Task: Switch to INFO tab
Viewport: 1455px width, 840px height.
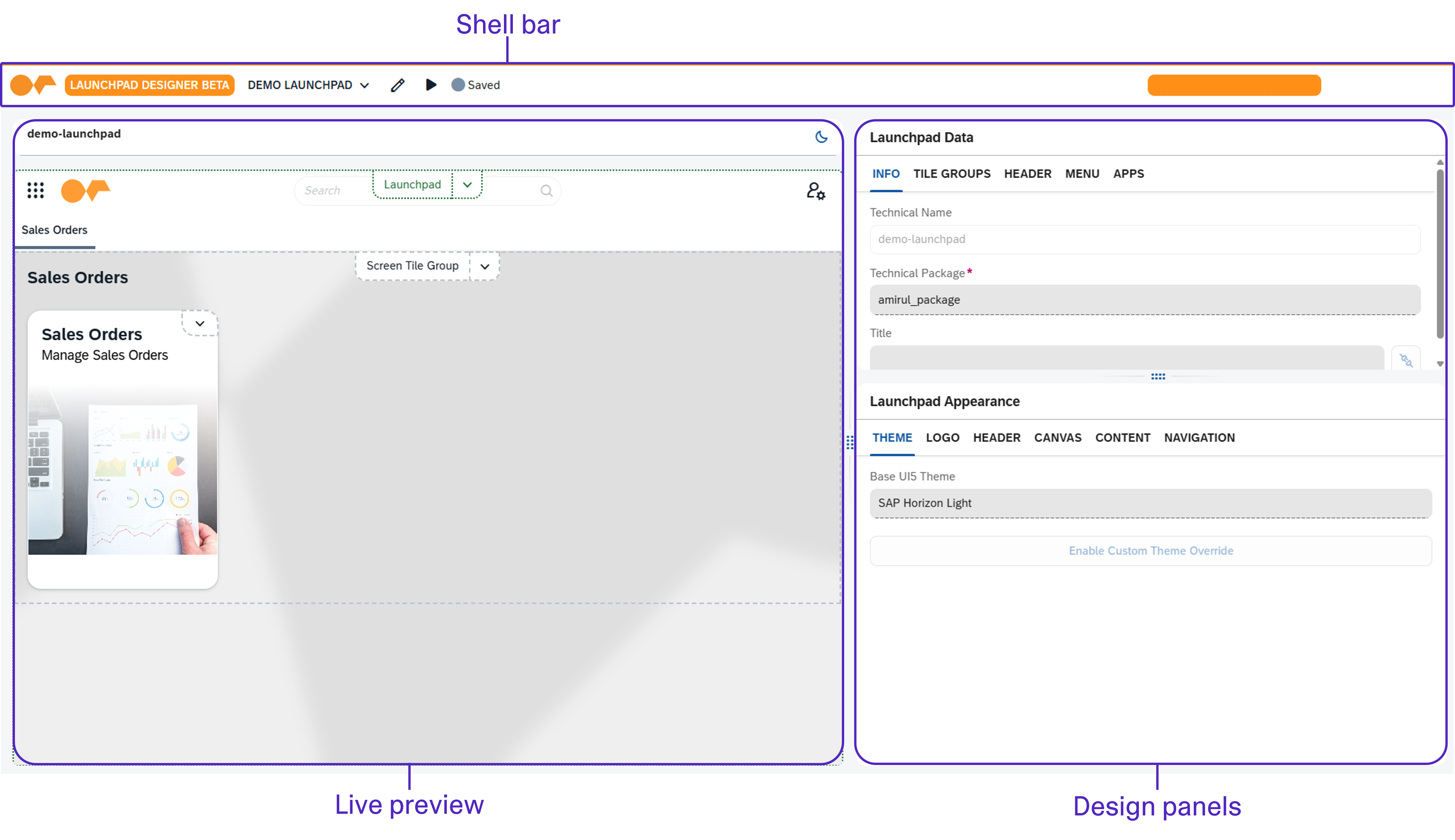Action: (x=886, y=174)
